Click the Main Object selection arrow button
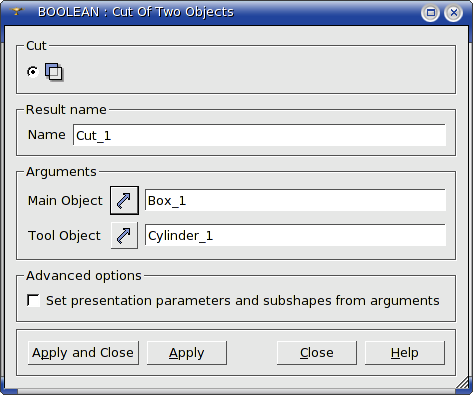 click(x=124, y=200)
